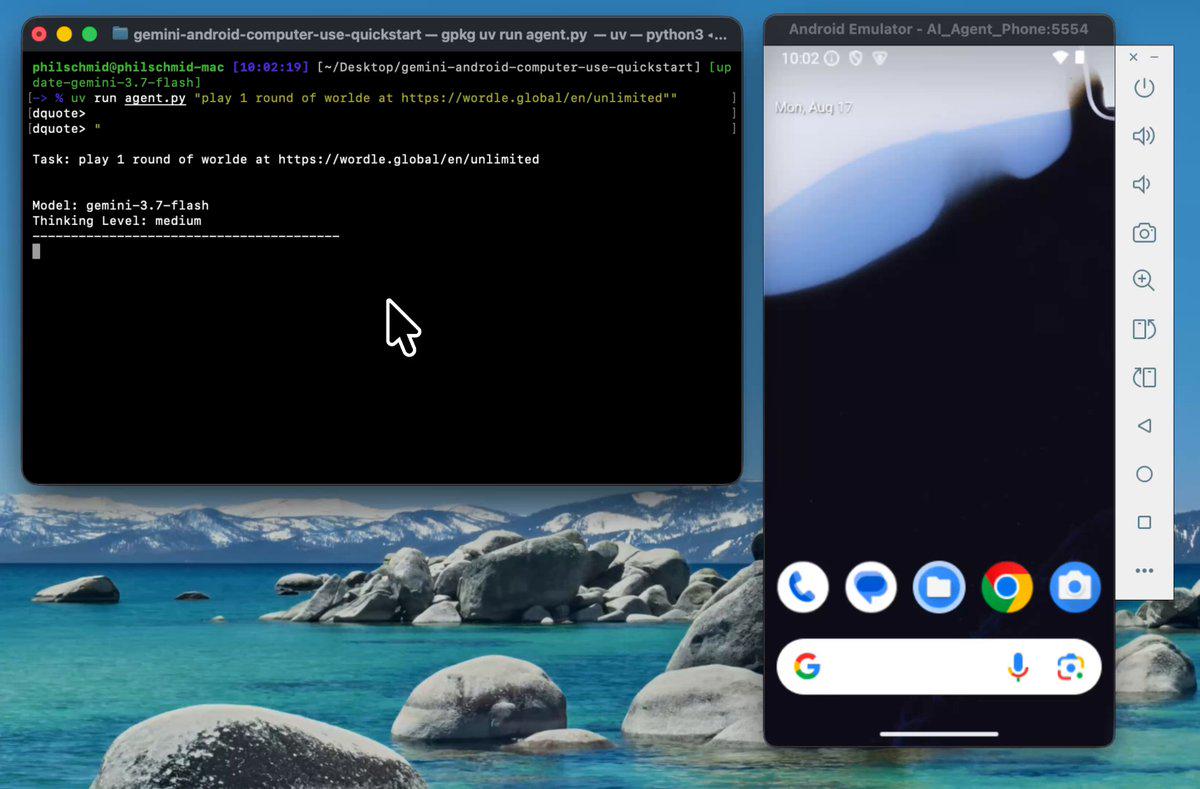Lower emulator volume with Volume Down icon
This screenshot has width=1200, height=789.
coord(1142,185)
